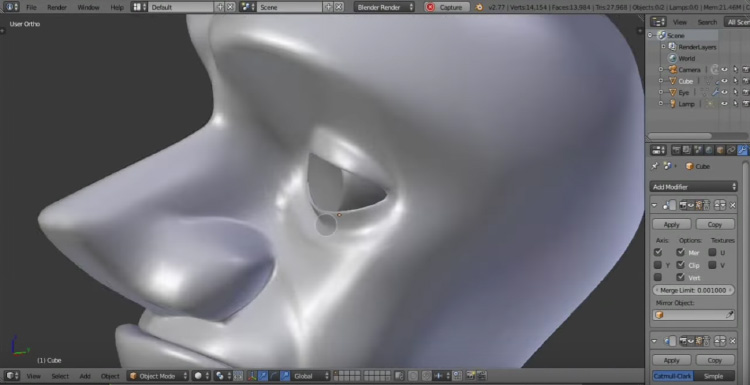750x385 pixels.
Task: Delete the Default screen layout
Action: [231, 7]
